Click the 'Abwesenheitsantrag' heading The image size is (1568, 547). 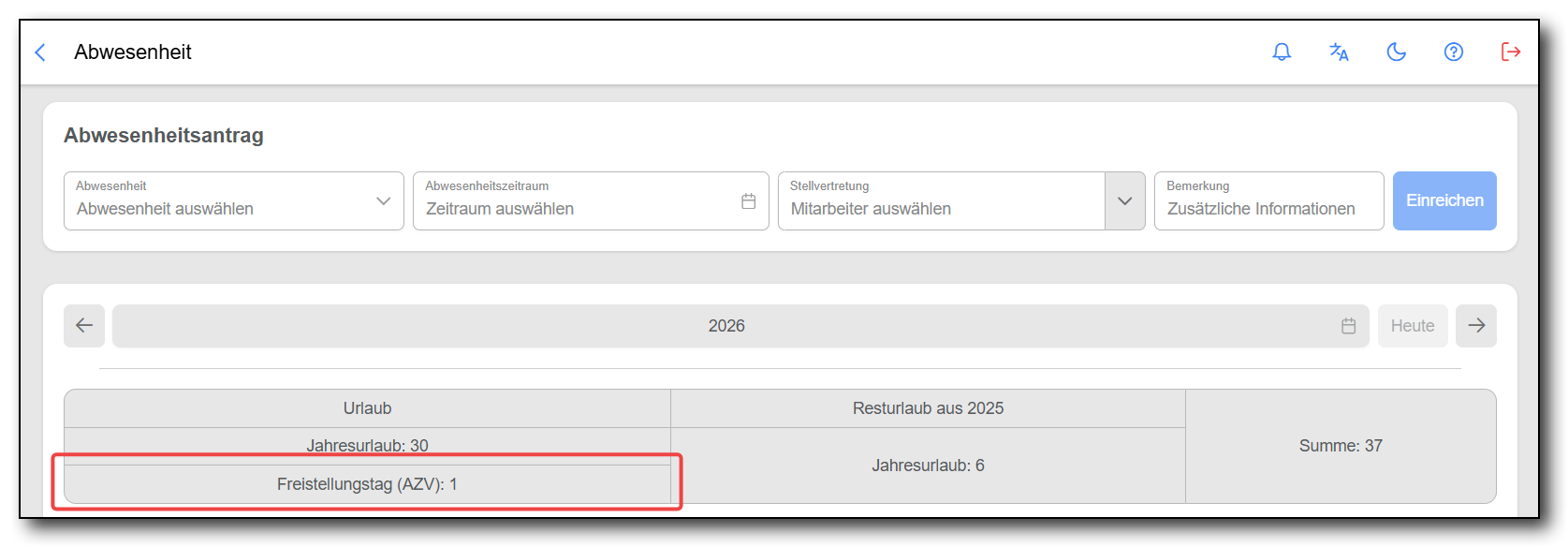coord(164,136)
